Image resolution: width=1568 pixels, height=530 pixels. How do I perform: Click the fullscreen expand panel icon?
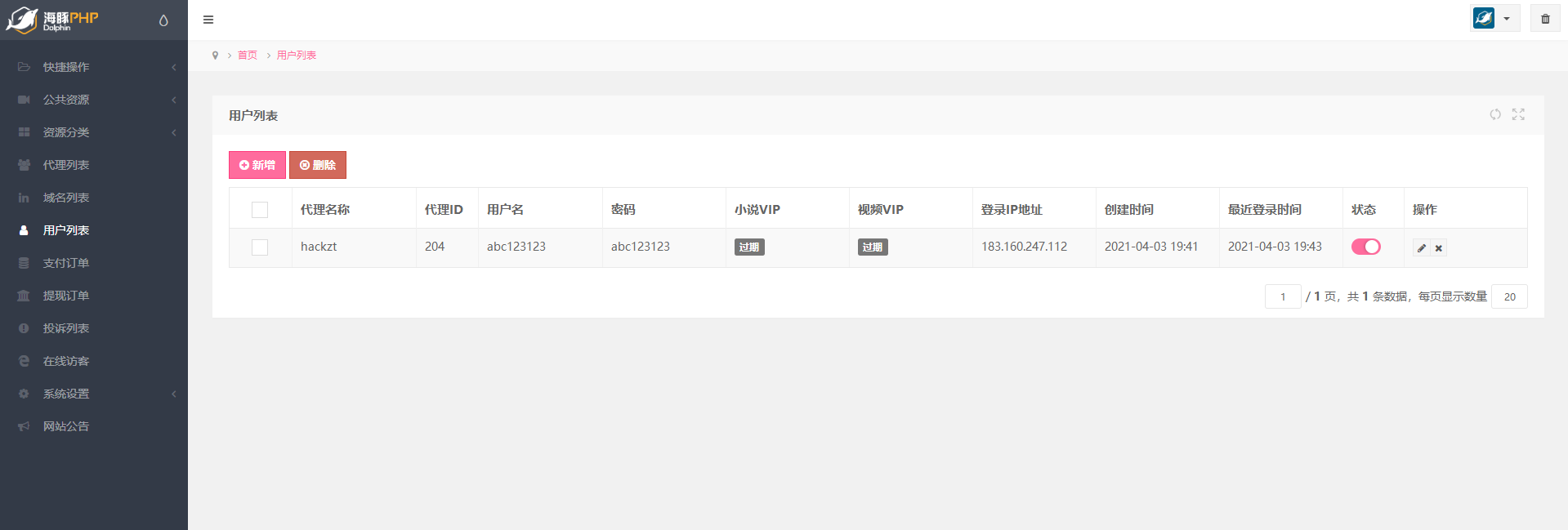click(x=1518, y=114)
